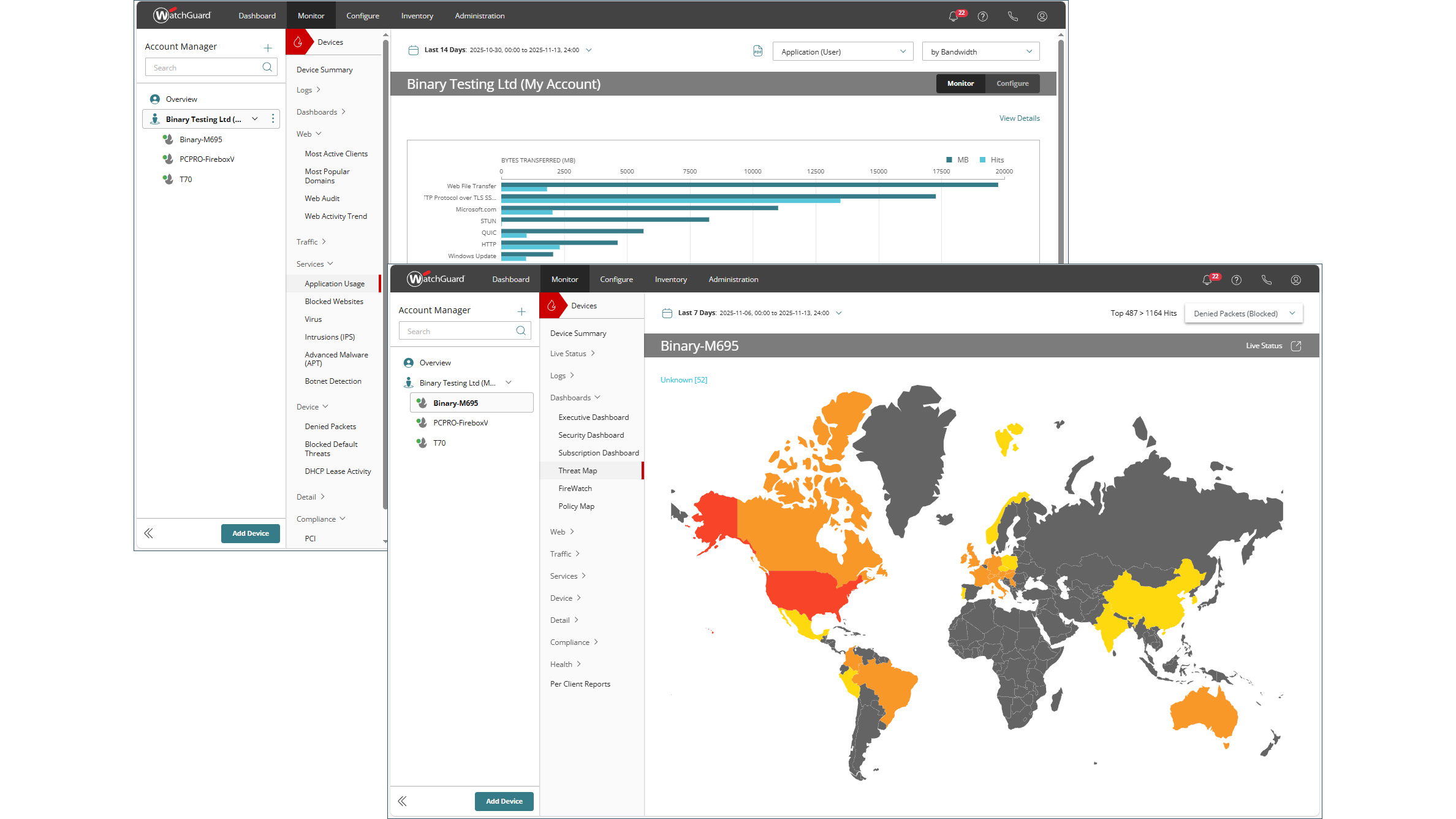Open the by Bandwidth dropdown

(x=980, y=51)
